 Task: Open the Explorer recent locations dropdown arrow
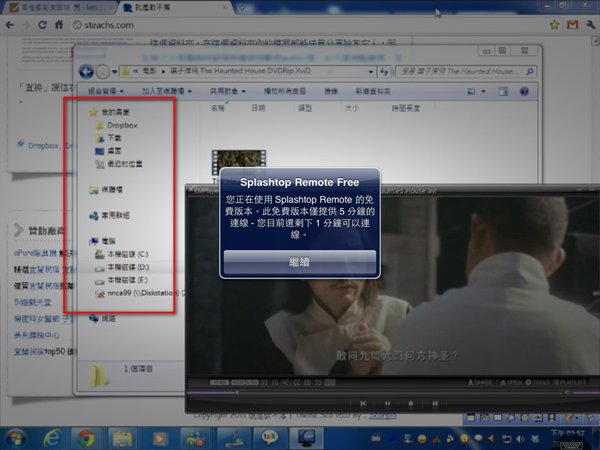pyautogui.click(x=114, y=72)
